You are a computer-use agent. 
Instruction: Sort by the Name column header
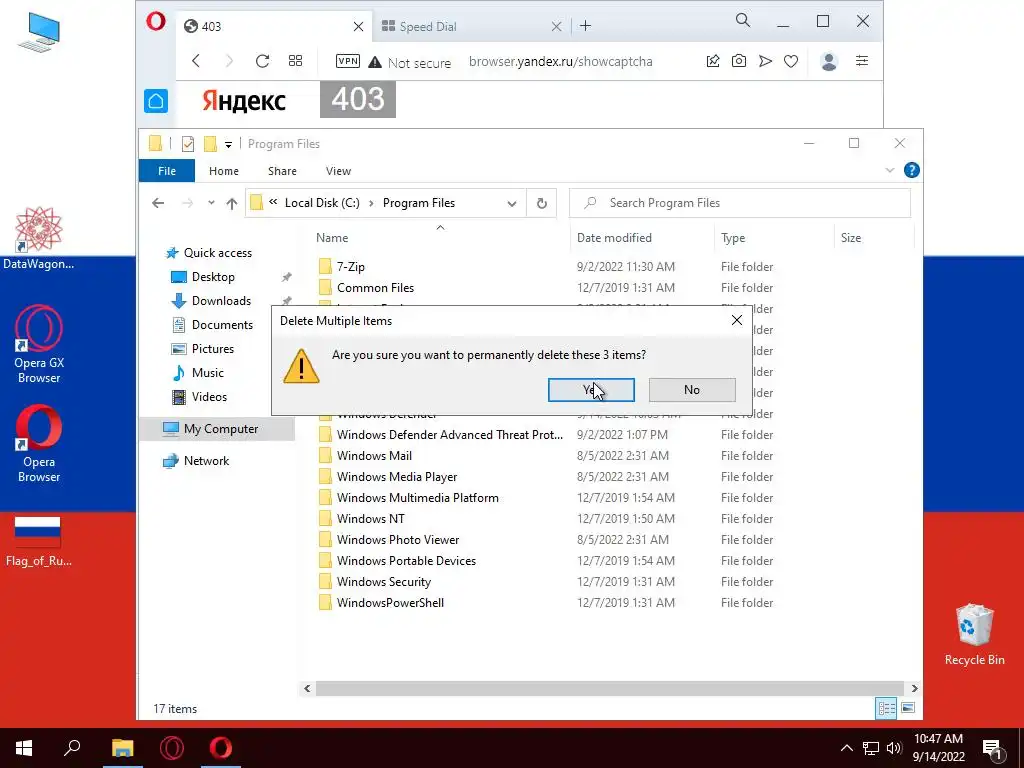(332, 238)
